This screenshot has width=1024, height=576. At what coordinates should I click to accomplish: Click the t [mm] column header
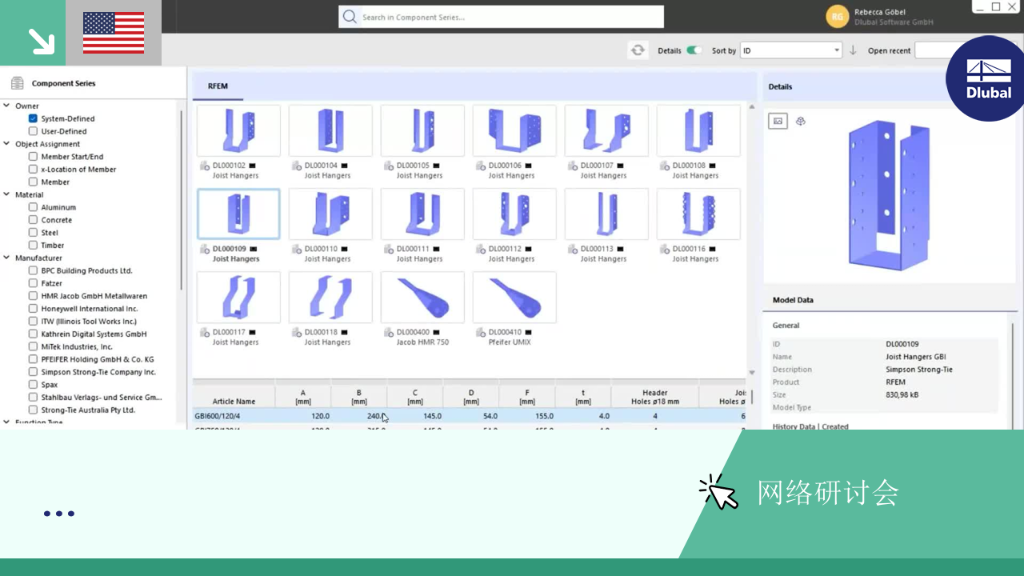tap(583, 397)
